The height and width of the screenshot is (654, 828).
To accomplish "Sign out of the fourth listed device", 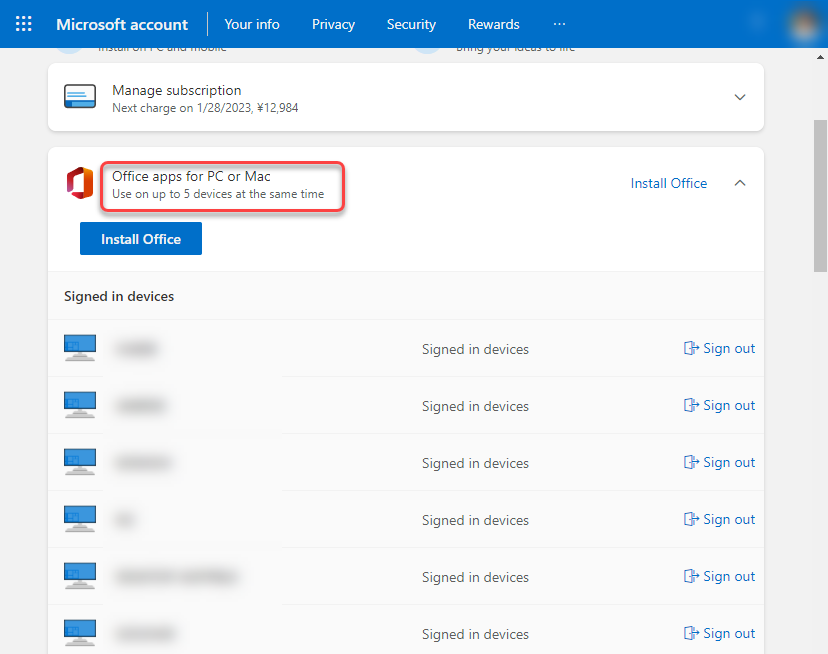I will click(719, 520).
